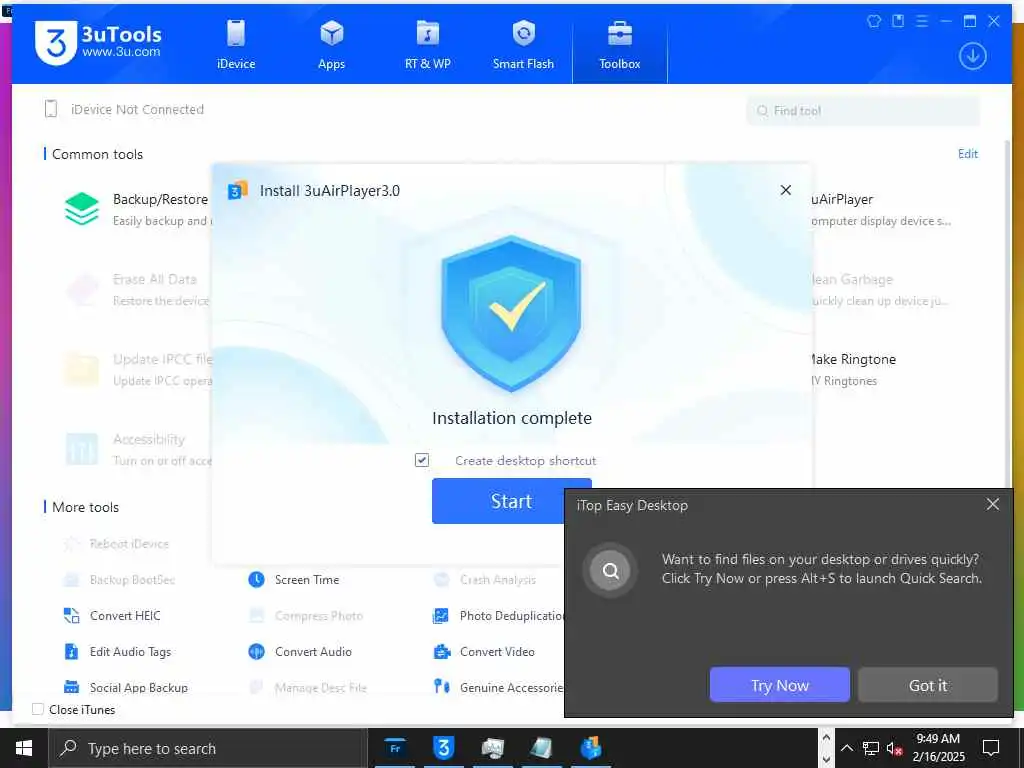Open the Backup BootSec tool

[119, 580]
